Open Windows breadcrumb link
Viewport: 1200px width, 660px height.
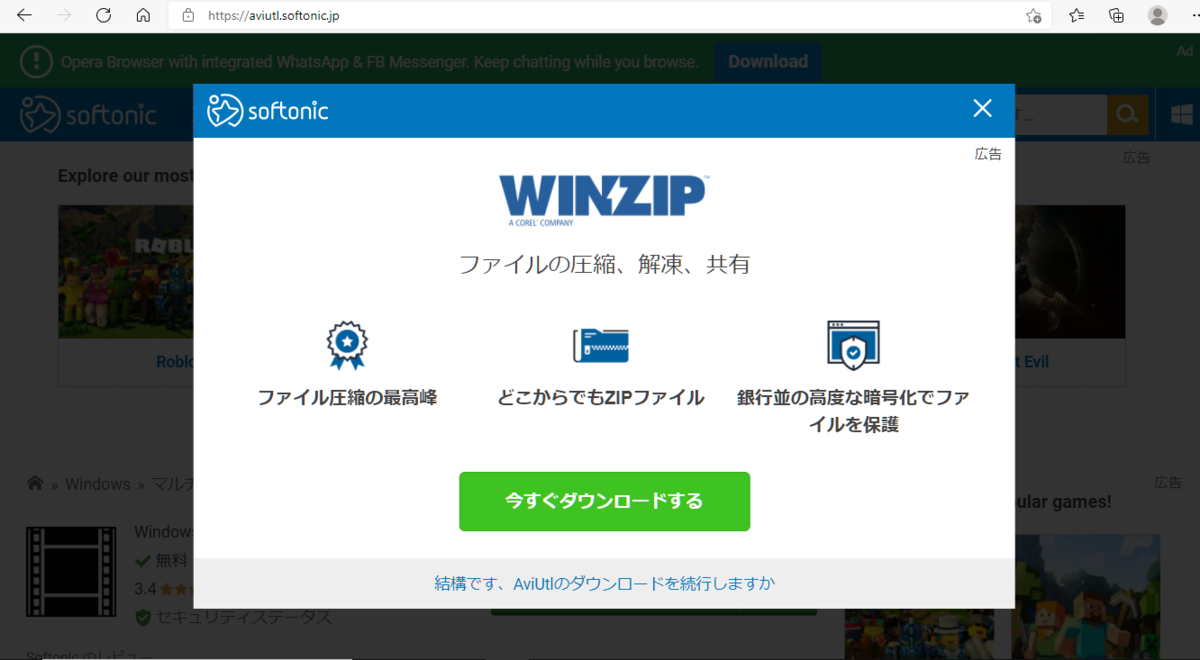(97, 484)
